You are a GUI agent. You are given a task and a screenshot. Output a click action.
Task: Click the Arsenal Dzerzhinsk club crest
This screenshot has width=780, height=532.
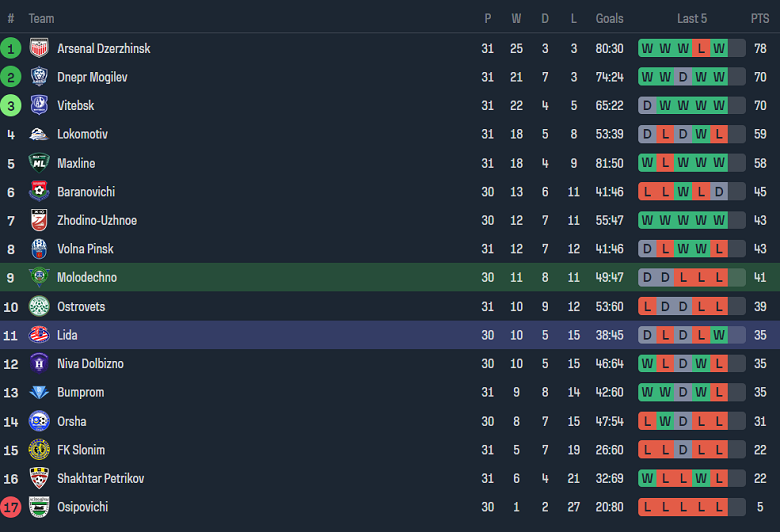click(x=39, y=48)
